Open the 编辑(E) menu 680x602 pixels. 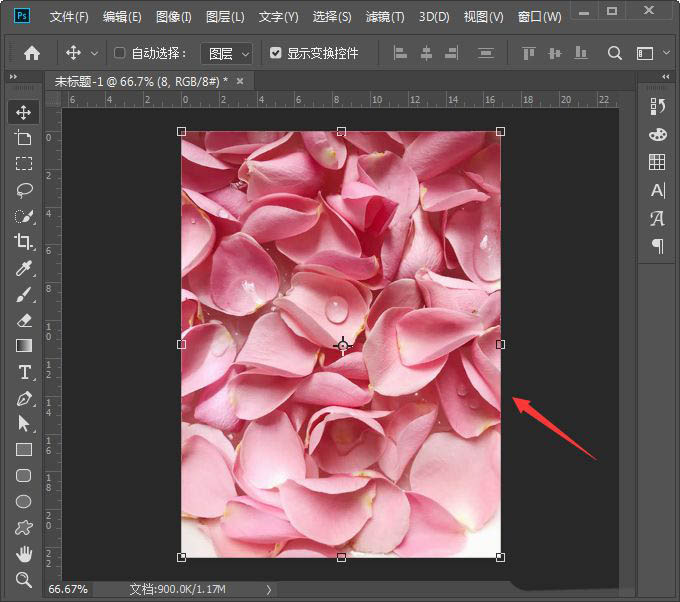click(x=122, y=17)
